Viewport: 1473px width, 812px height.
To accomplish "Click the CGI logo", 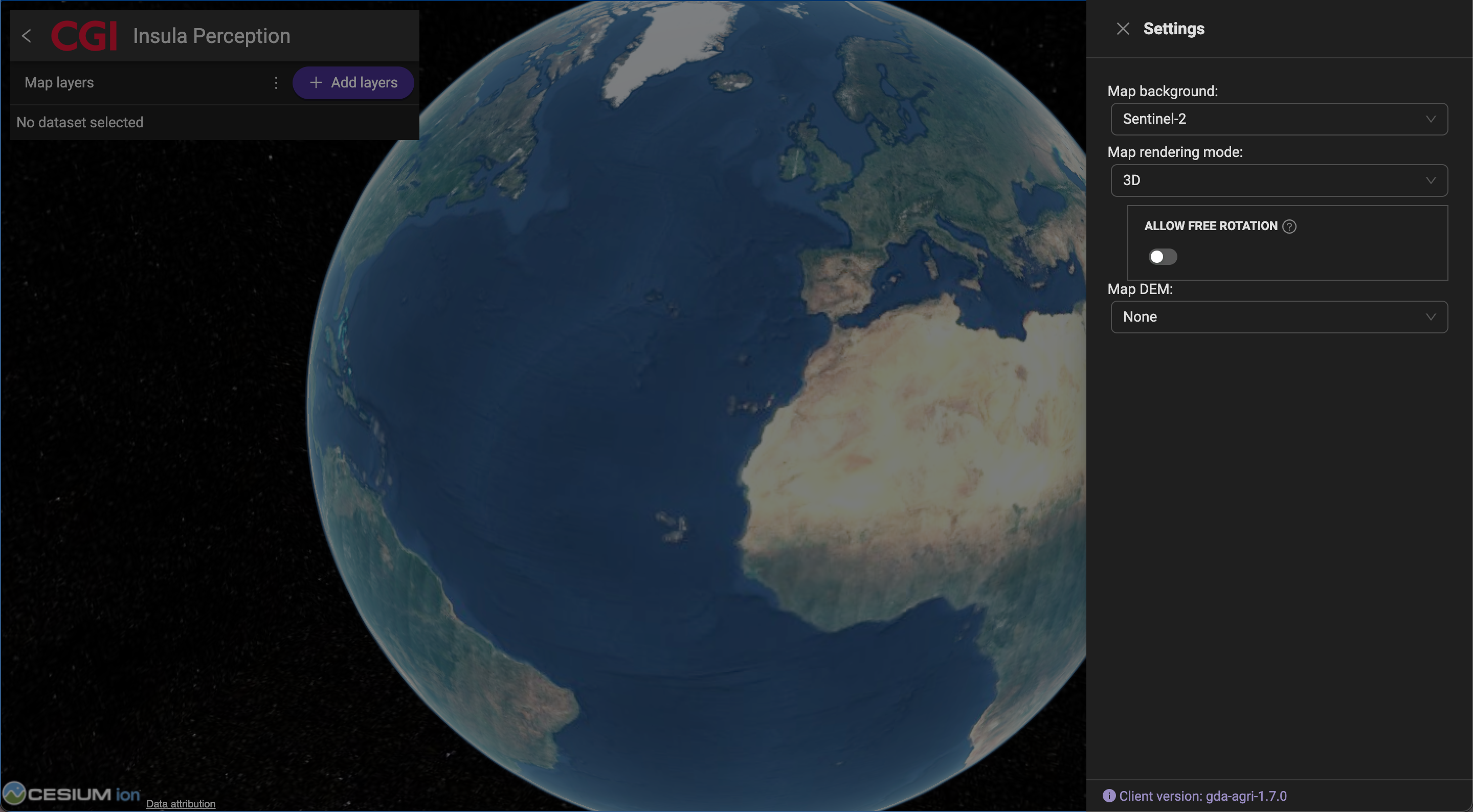I will [84, 36].
